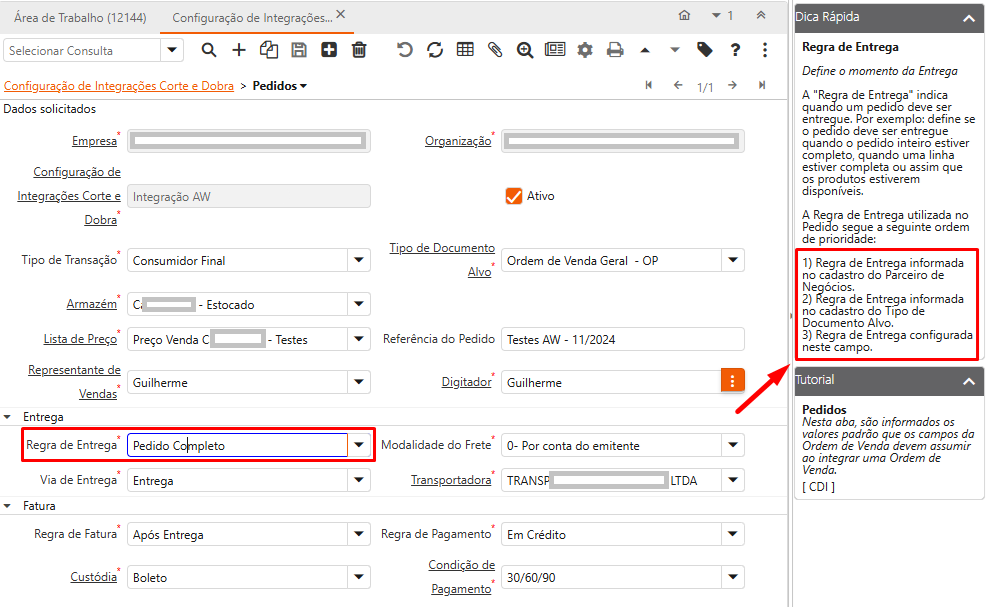Click the home icon in tab bar

[684, 16]
